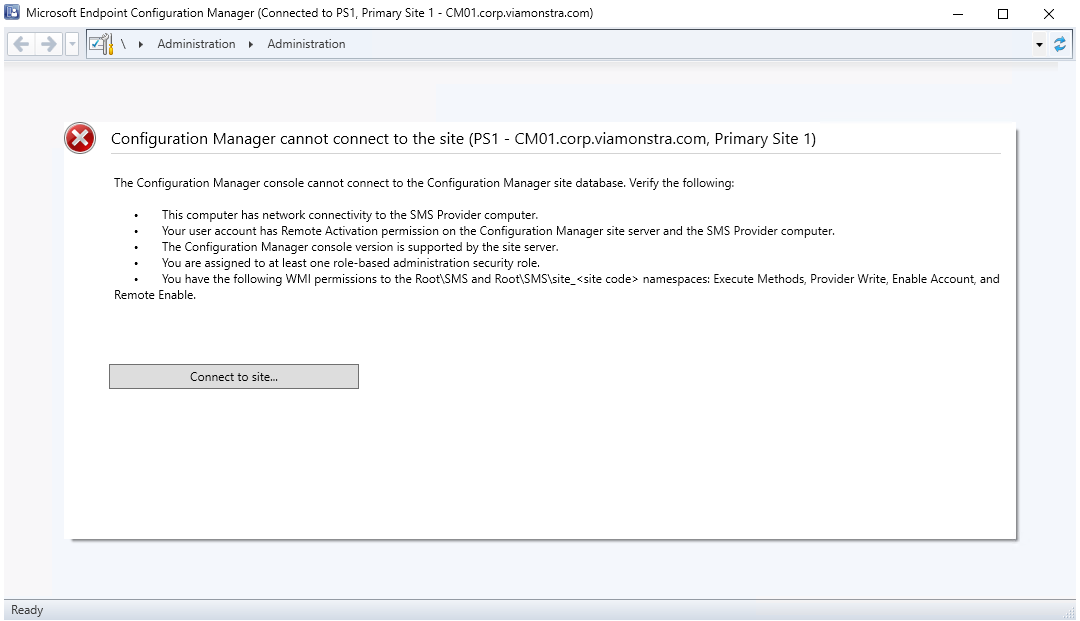The width and height of the screenshot is (1080, 621).
Task: Maximize the Configuration Manager window
Action: point(1003,14)
